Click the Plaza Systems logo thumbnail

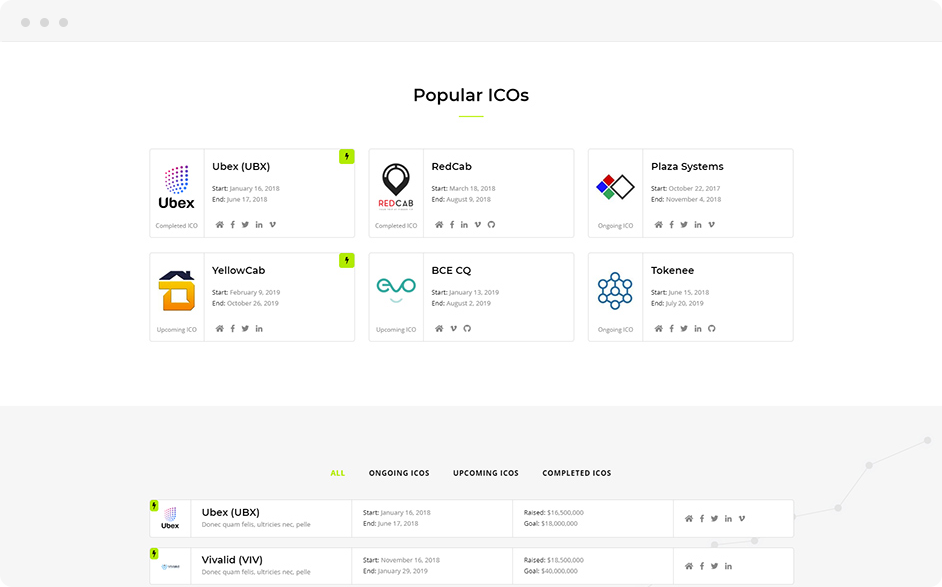(x=615, y=187)
